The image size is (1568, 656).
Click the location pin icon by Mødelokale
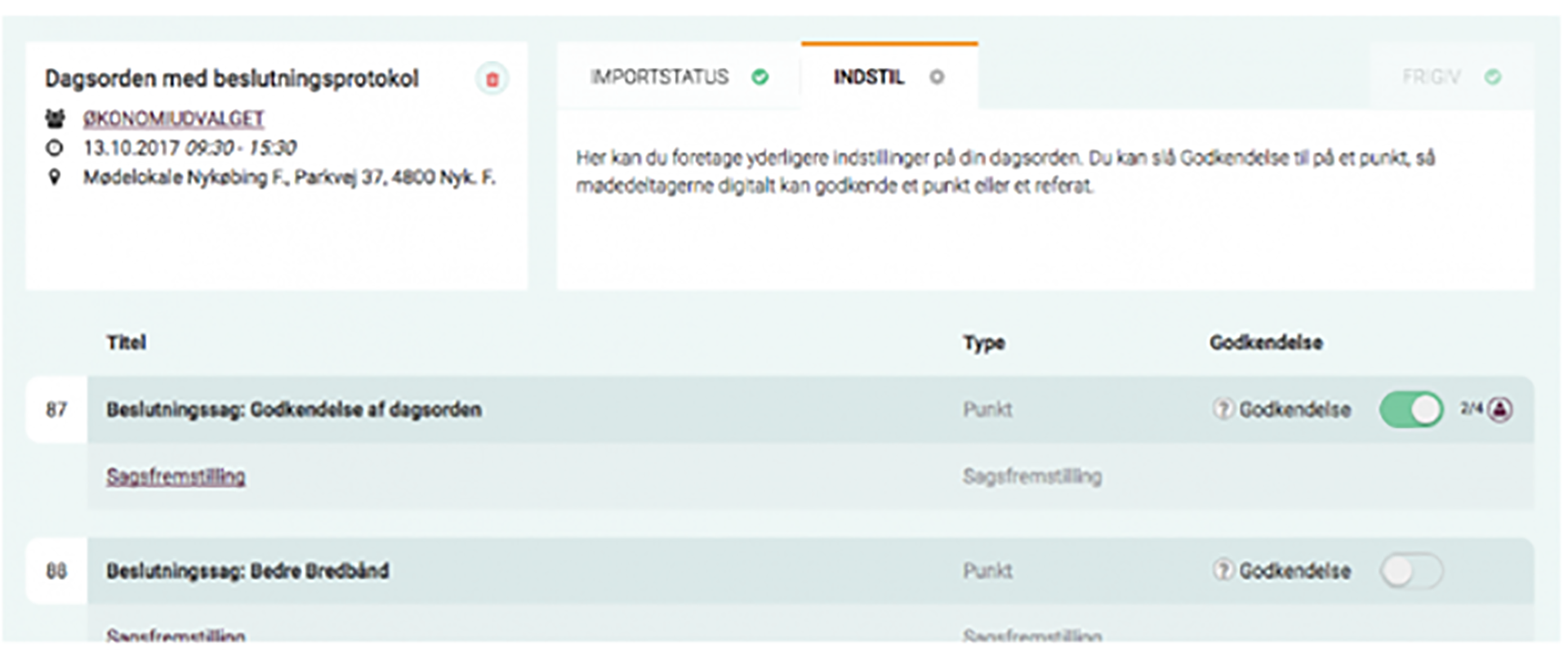pyautogui.click(x=55, y=177)
